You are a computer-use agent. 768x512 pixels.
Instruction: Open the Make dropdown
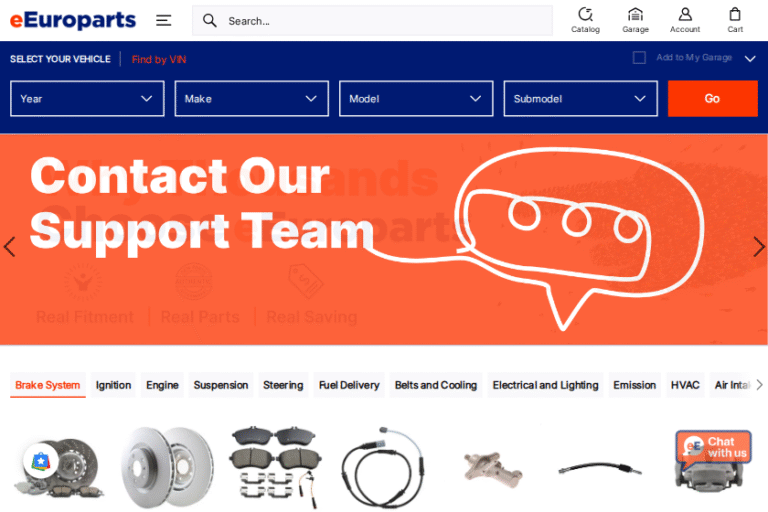click(x=252, y=99)
